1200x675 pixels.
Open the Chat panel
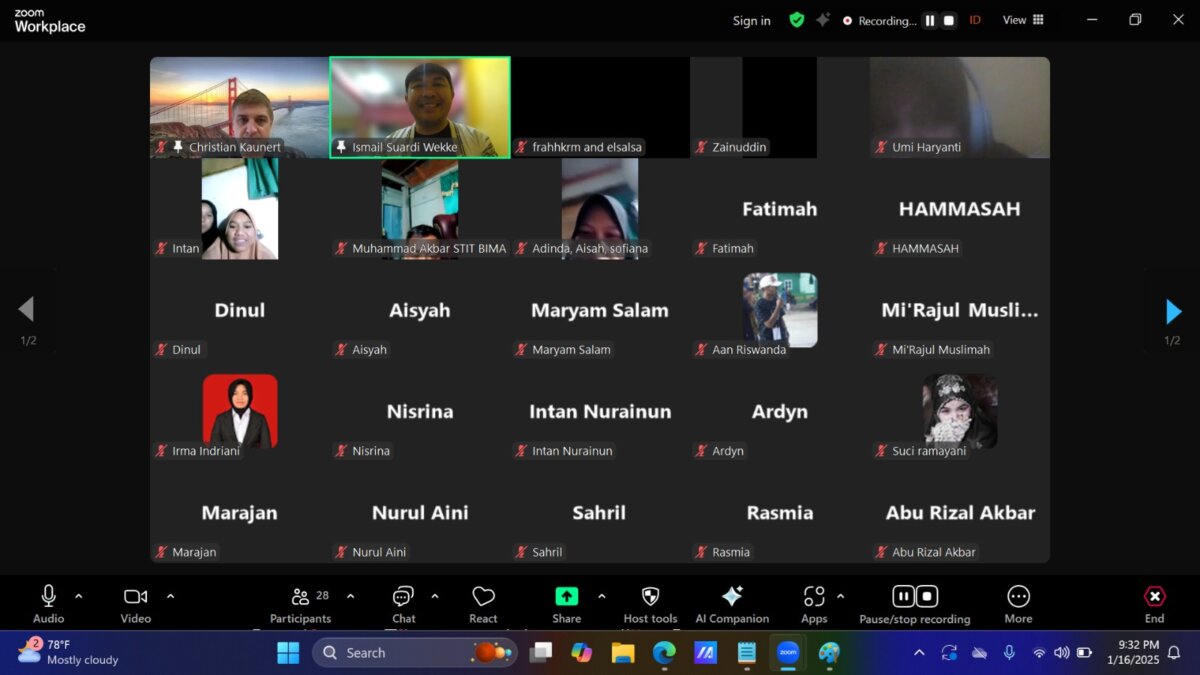(x=403, y=604)
